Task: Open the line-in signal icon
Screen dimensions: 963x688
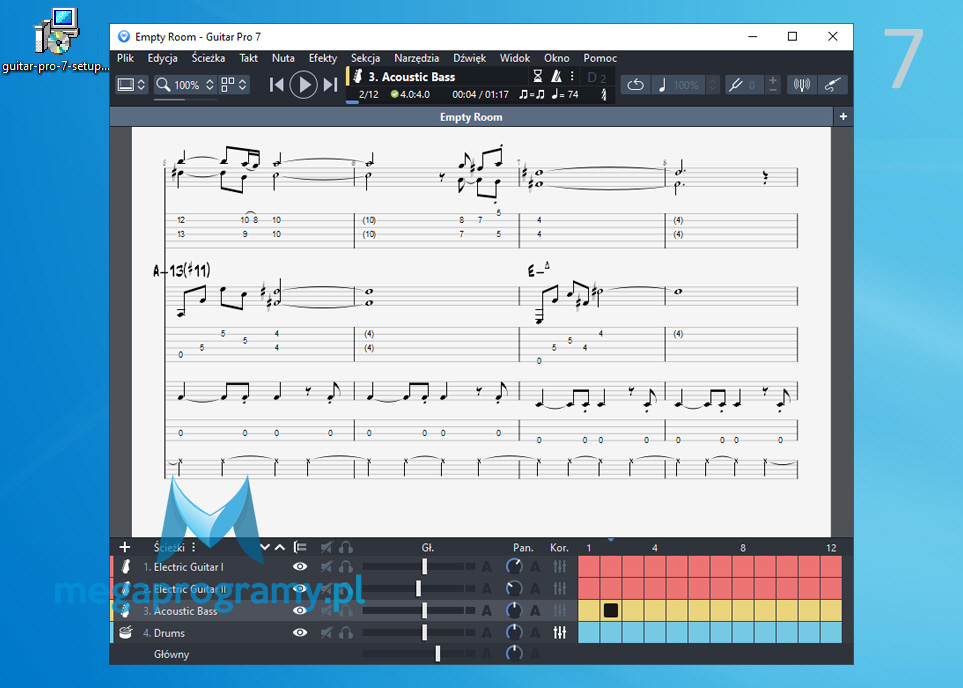Action: 802,85
